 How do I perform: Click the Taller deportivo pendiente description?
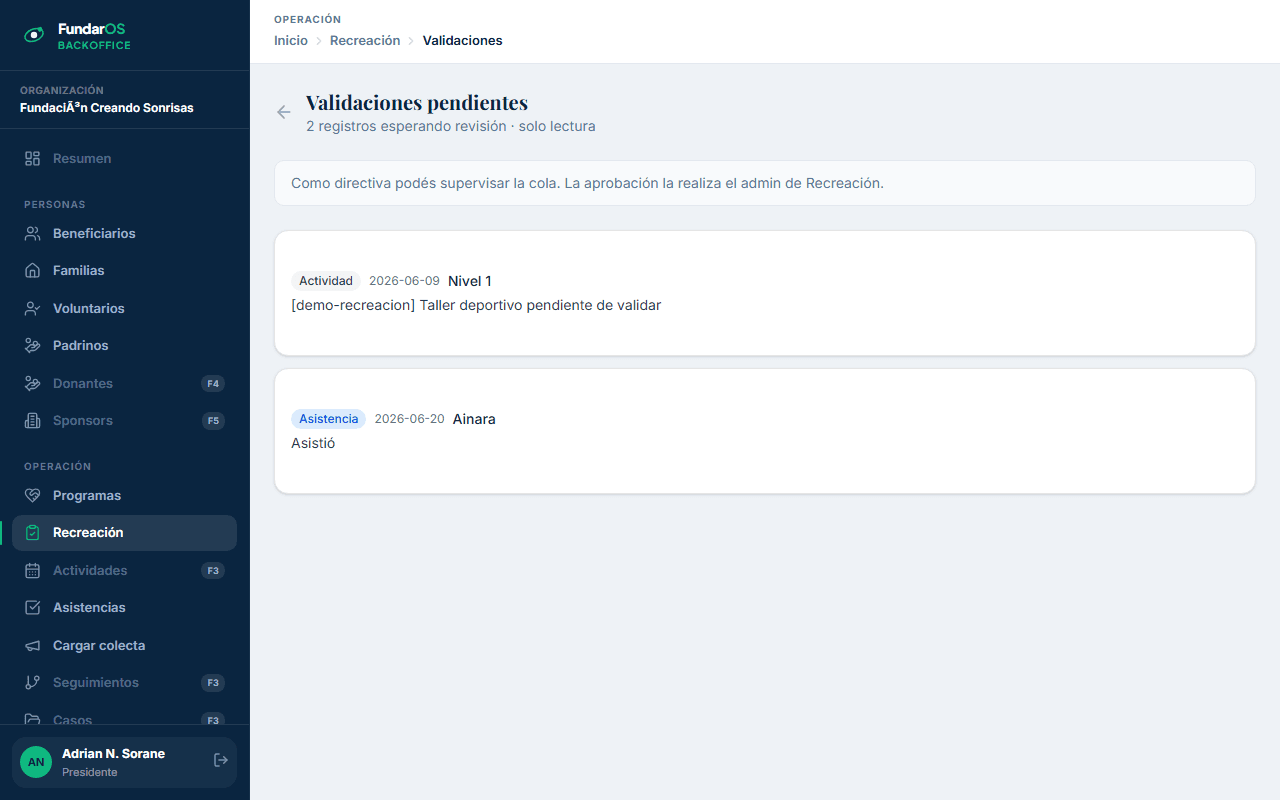coord(476,305)
